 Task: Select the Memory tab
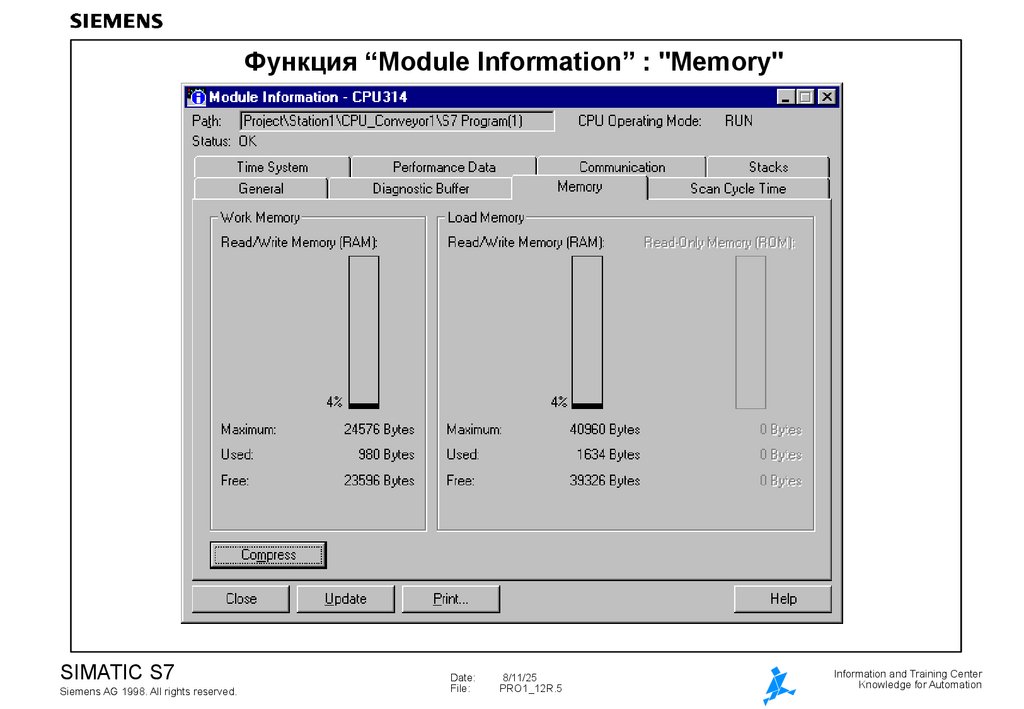click(581, 186)
